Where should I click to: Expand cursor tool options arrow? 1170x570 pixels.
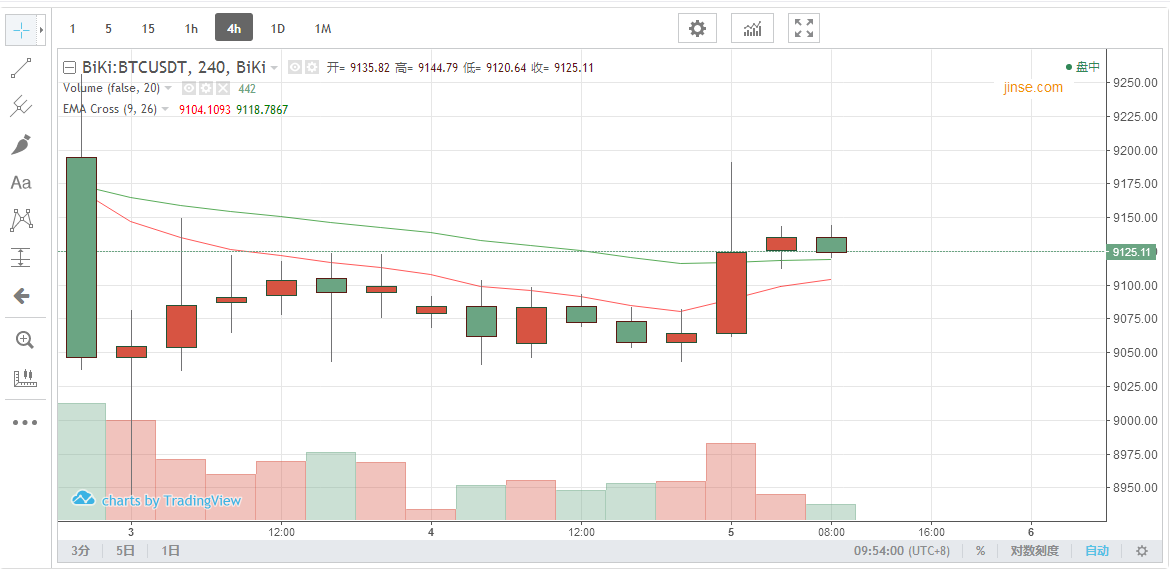[x=42, y=30]
